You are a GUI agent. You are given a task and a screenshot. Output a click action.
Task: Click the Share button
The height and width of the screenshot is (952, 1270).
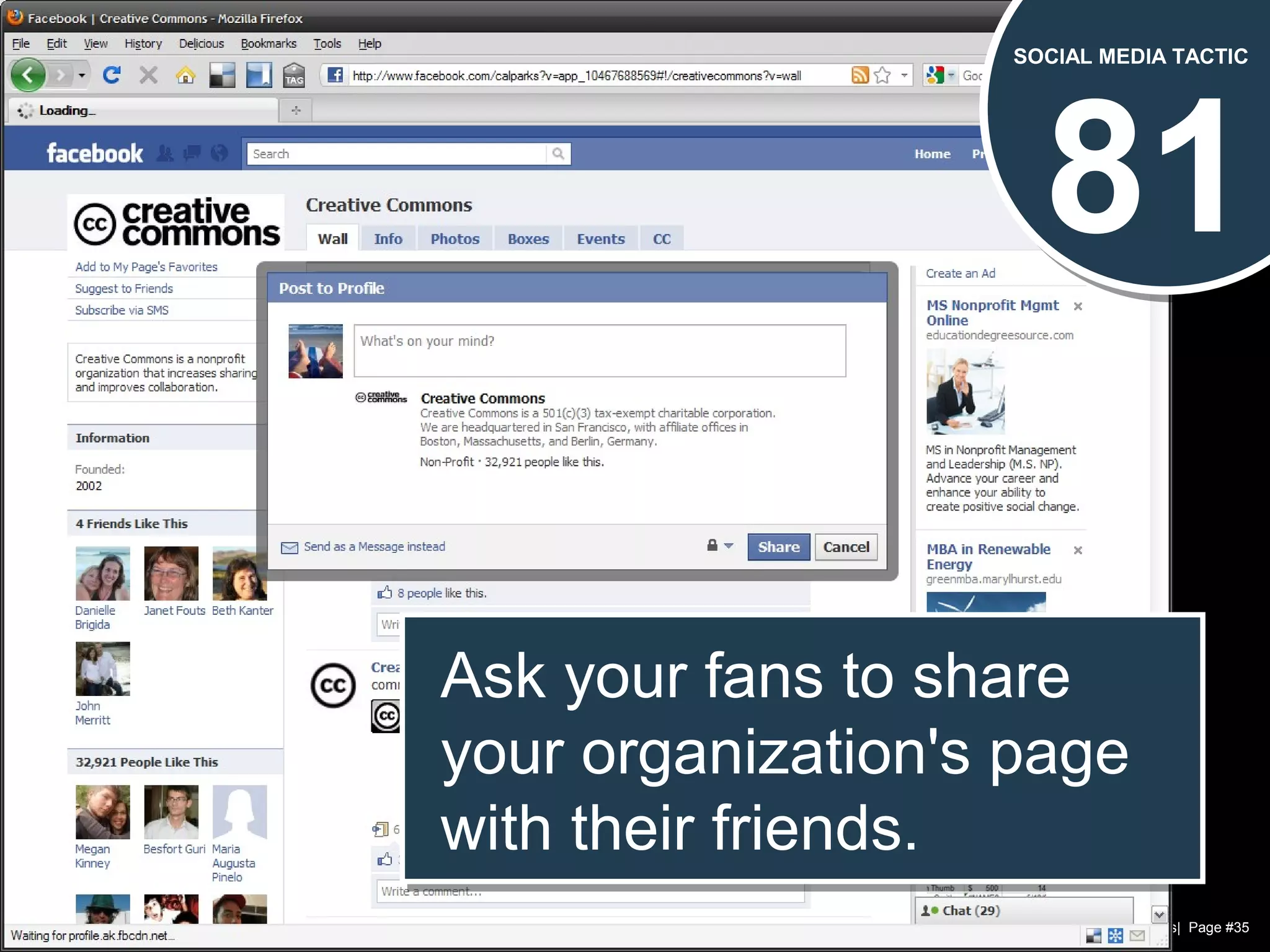tap(779, 547)
